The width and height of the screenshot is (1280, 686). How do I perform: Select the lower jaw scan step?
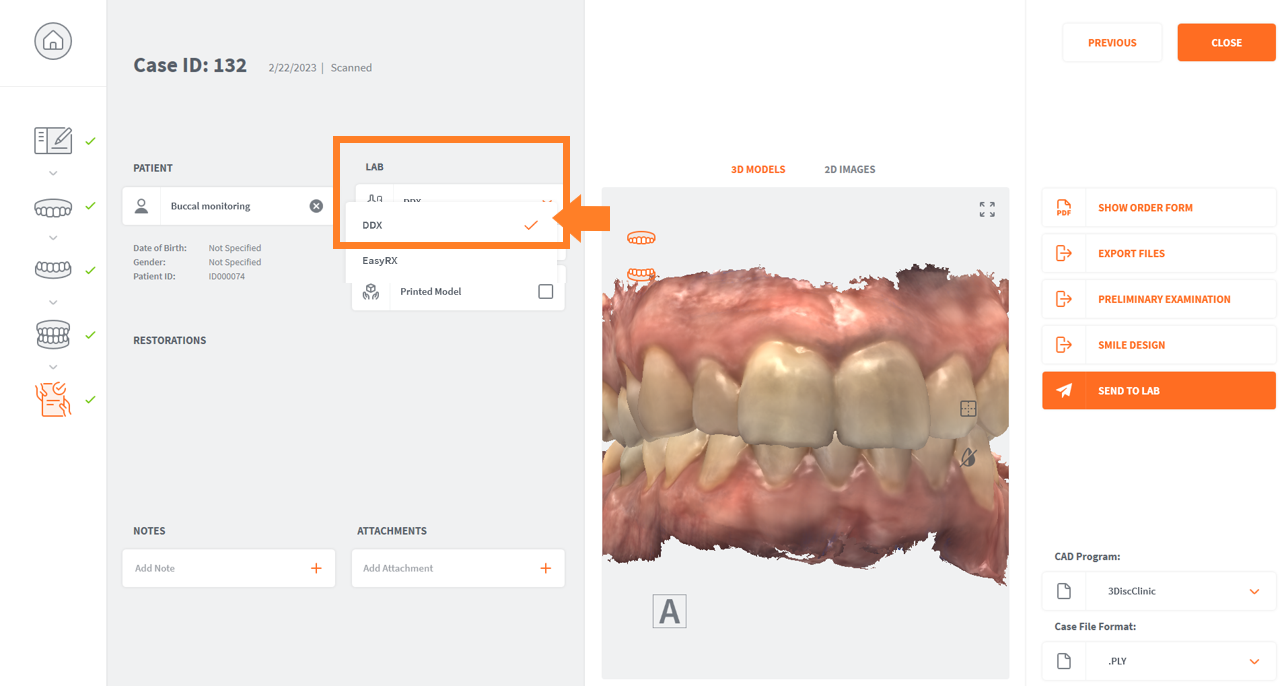[53, 270]
